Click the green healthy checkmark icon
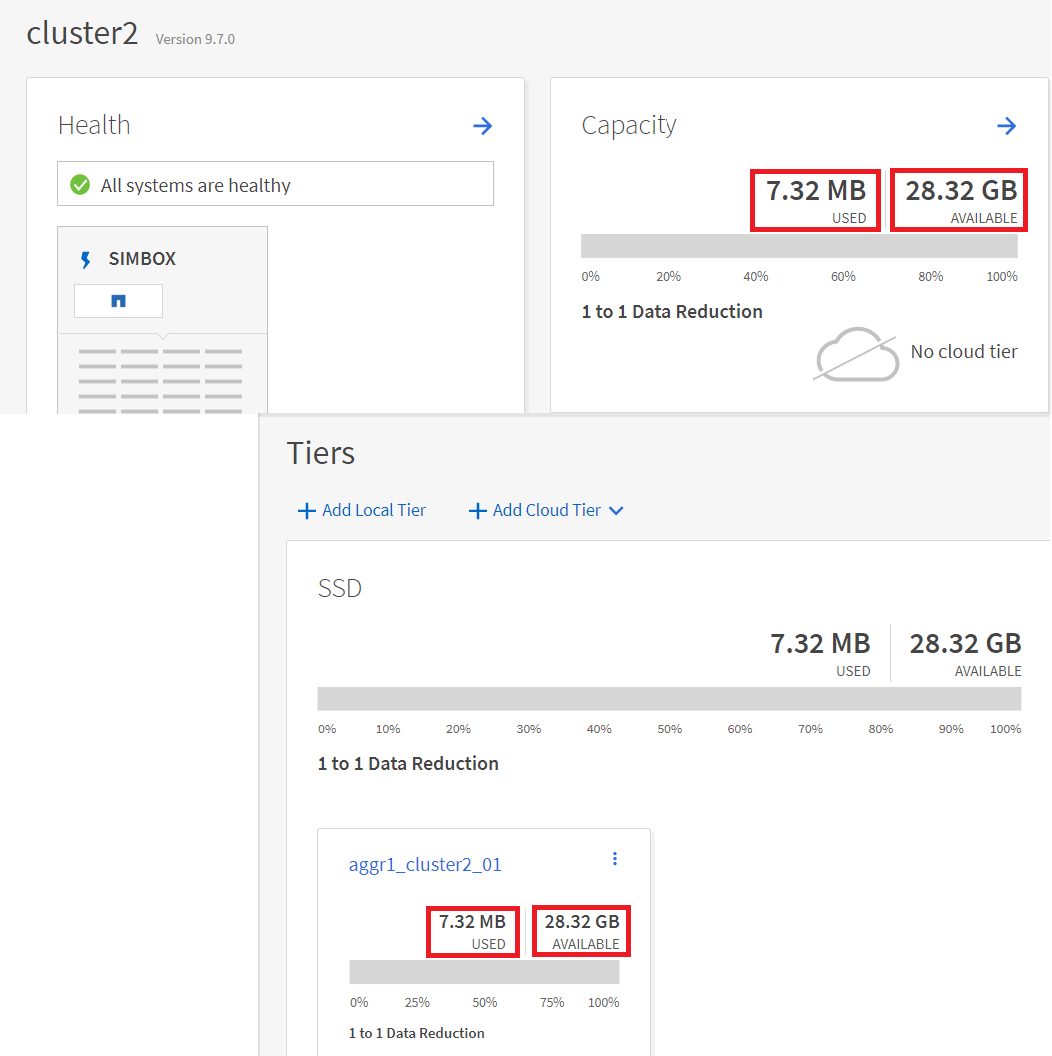Image resolution: width=1052 pixels, height=1056 pixels. pyautogui.click(x=80, y=185)
